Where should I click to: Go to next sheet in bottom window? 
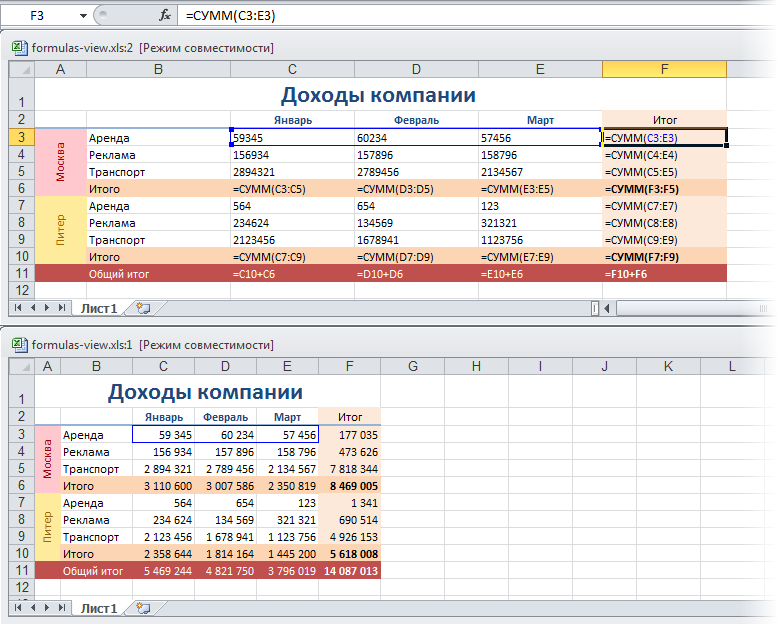click(x=47, y=607)
